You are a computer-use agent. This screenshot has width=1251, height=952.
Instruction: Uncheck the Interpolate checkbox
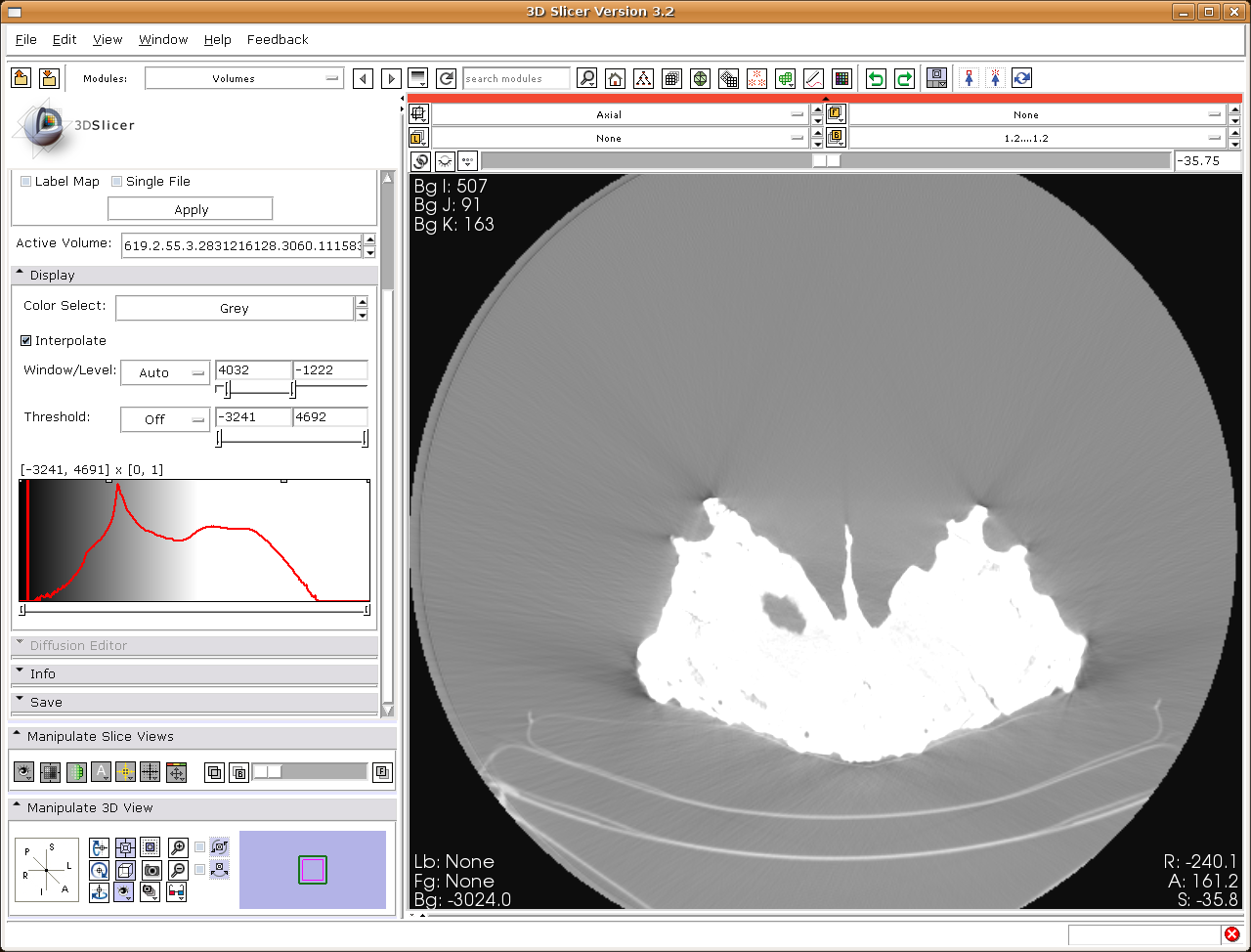(26, 340)
